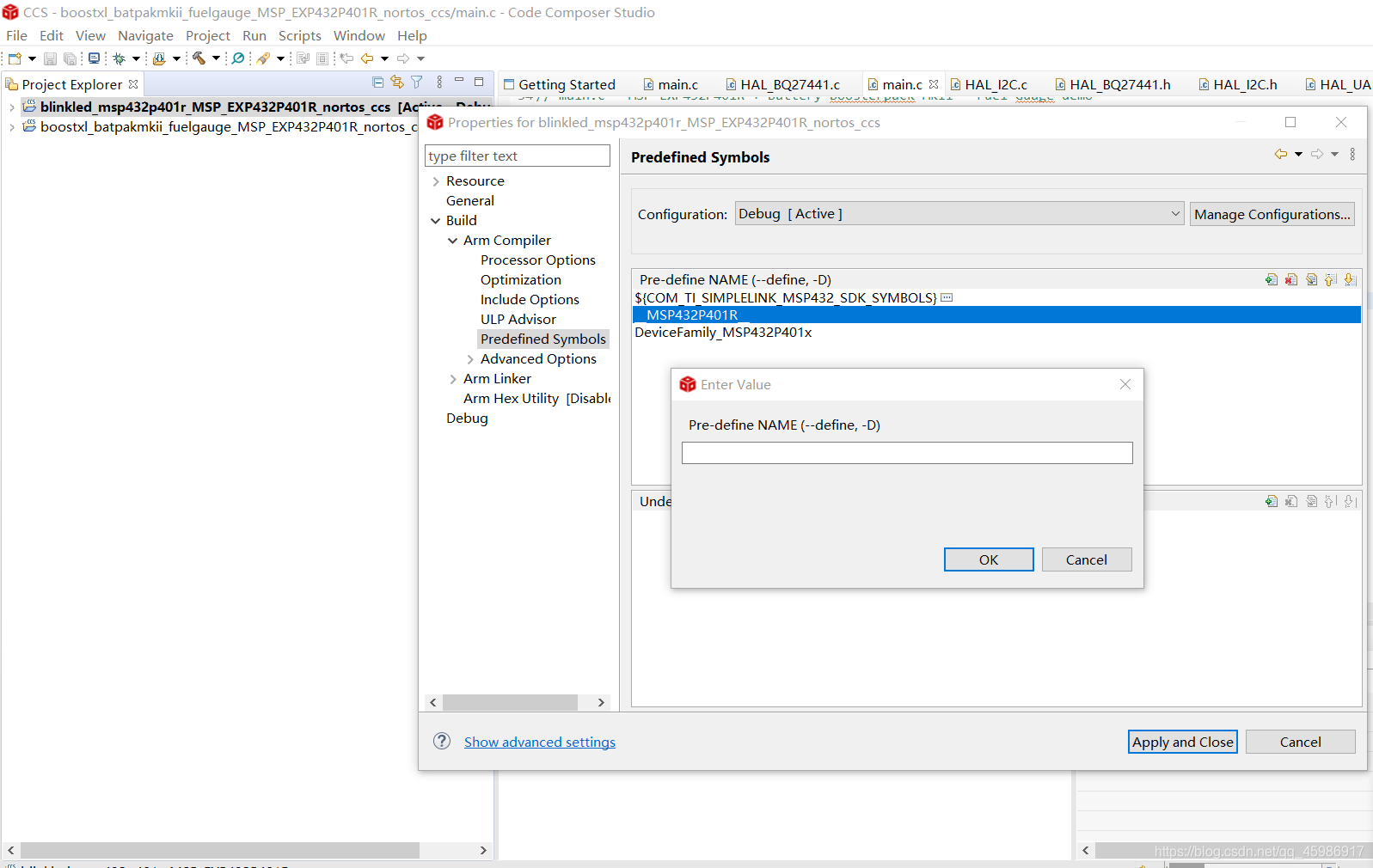The image size is (1373, 868).
Task: Click the Edit icon for the Undefine list
Action: [x=1311, y=501]
